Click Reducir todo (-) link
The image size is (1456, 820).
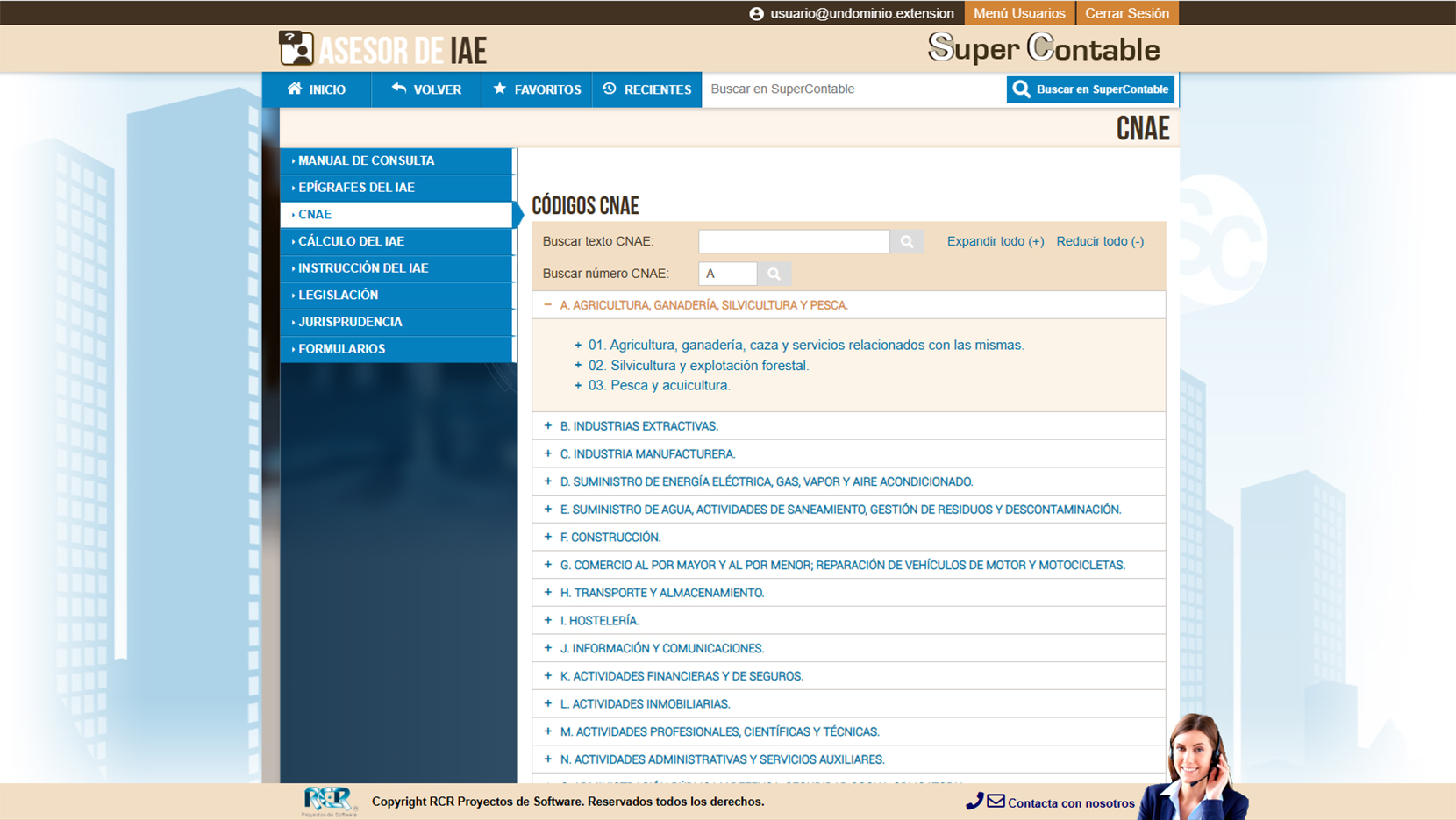click(x=1100, y=241)
